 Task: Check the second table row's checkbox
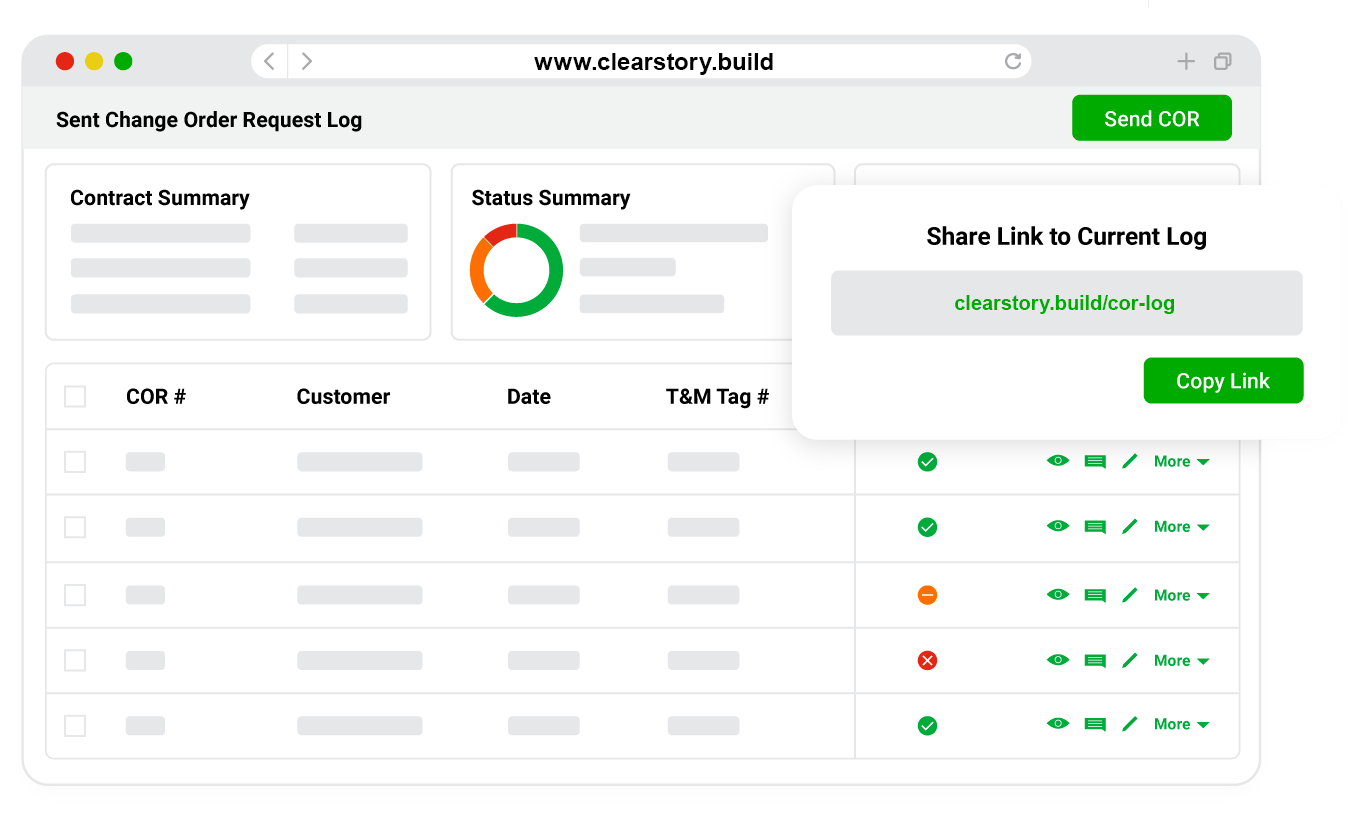(75, 527)
